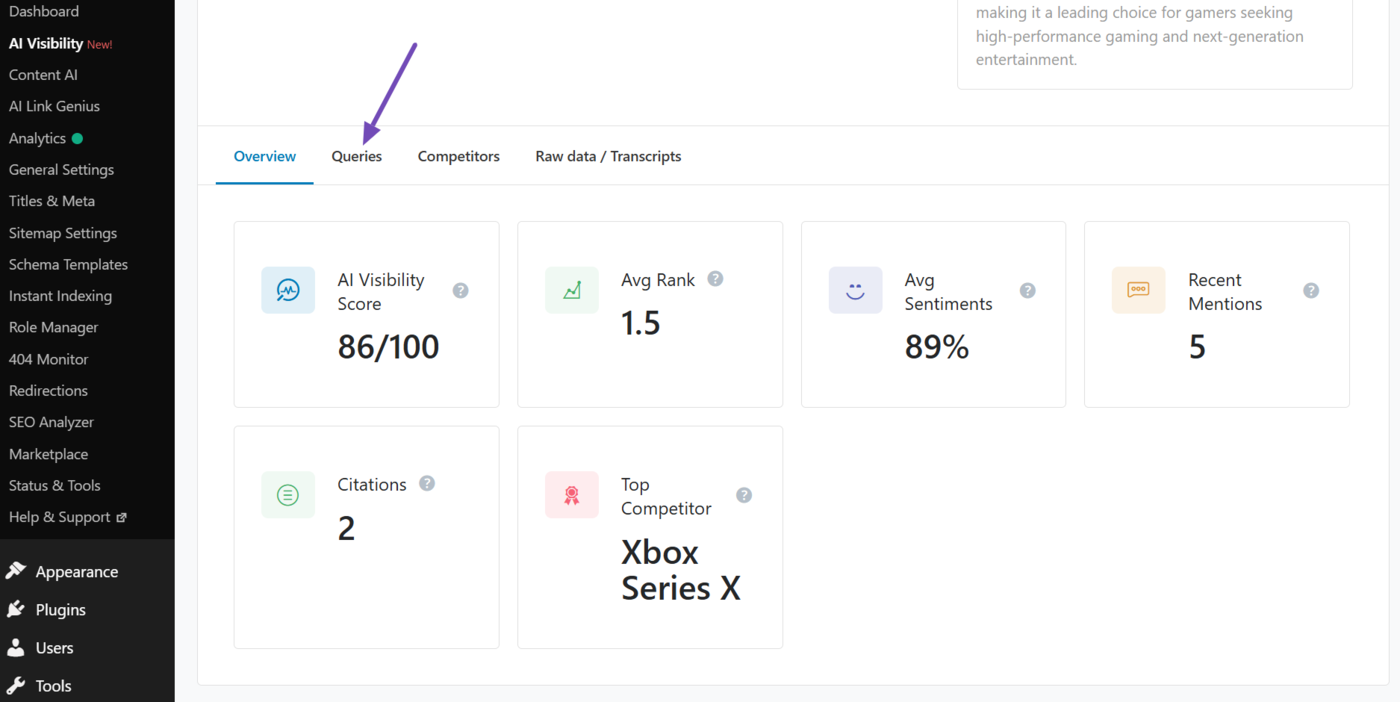Click the Tools wrench icon in sidebar
The width and height of the screenshot is (1400, 702).
pos(15,685)
